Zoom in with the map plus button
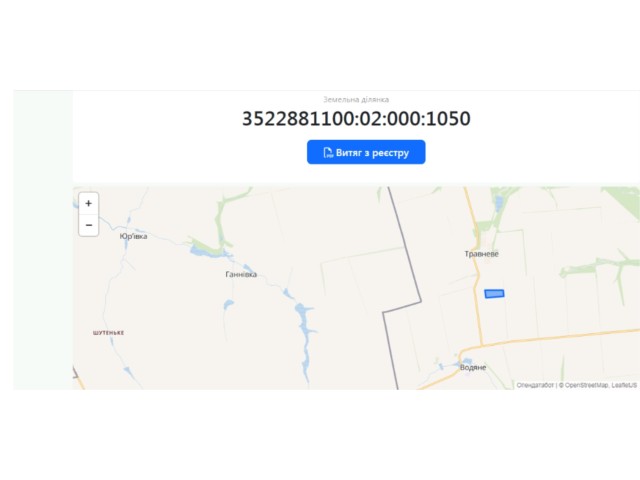Viewport: 640px width, 480px height. [x=89, y=203]
